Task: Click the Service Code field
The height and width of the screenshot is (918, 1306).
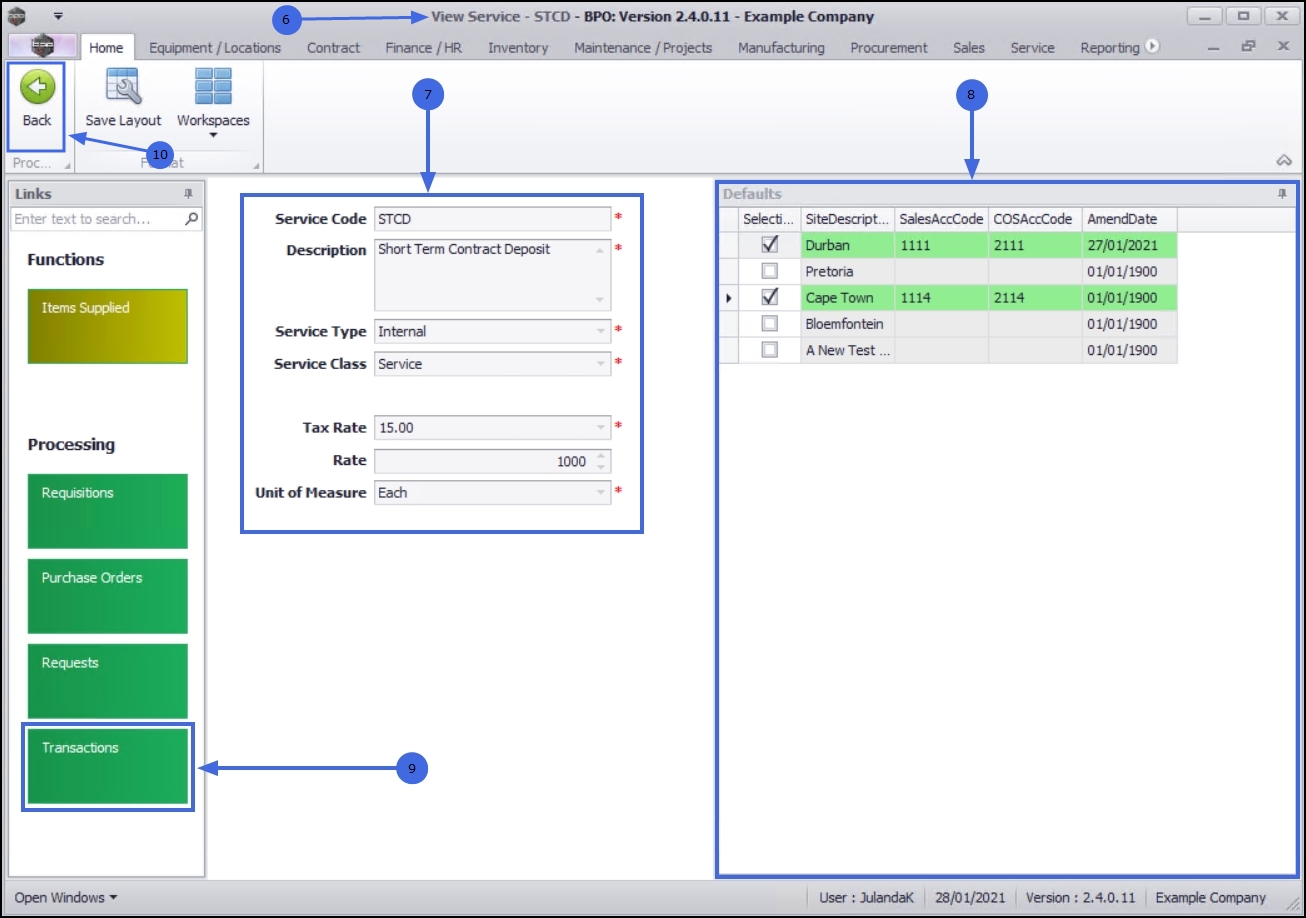Action: [492, 219]
